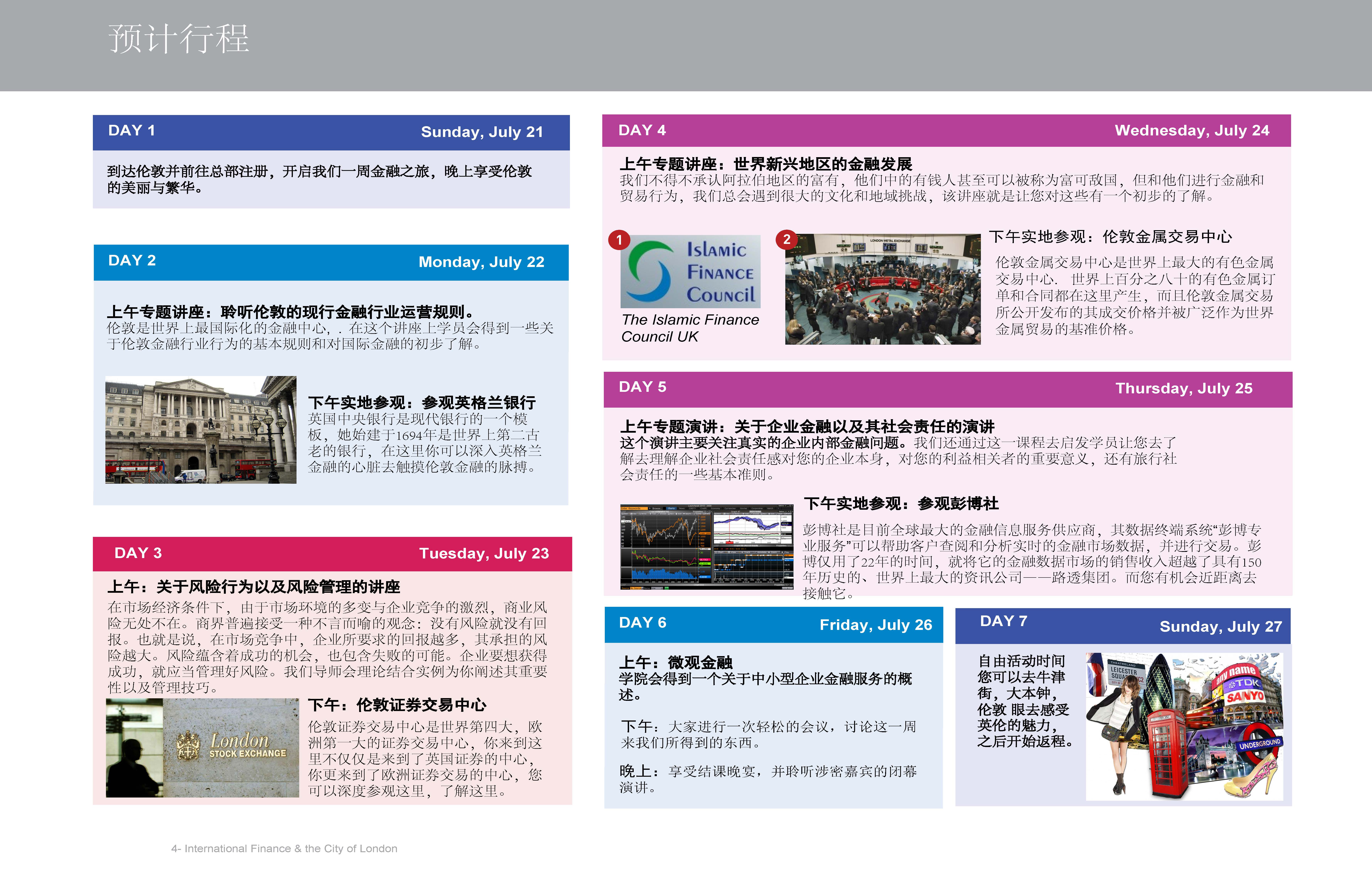
Task: Click the page title 预计行程
Action: [x=179, y=39]
